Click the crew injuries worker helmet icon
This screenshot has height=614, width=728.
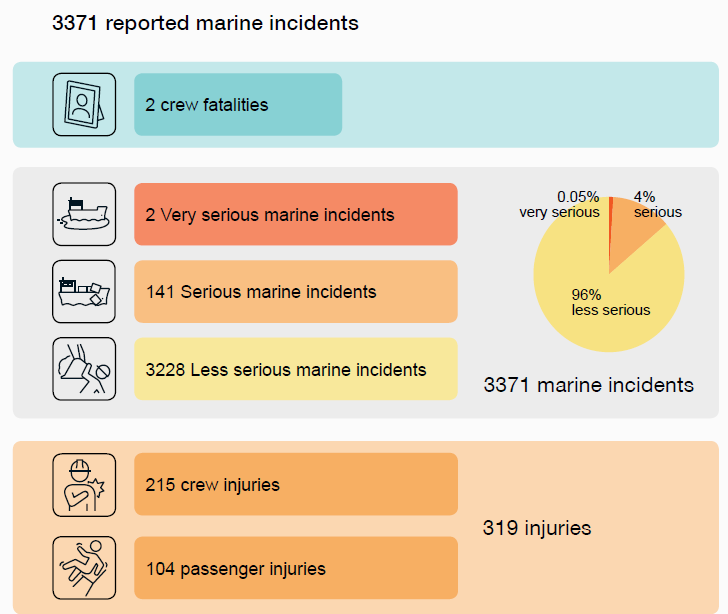pos(84,485)
